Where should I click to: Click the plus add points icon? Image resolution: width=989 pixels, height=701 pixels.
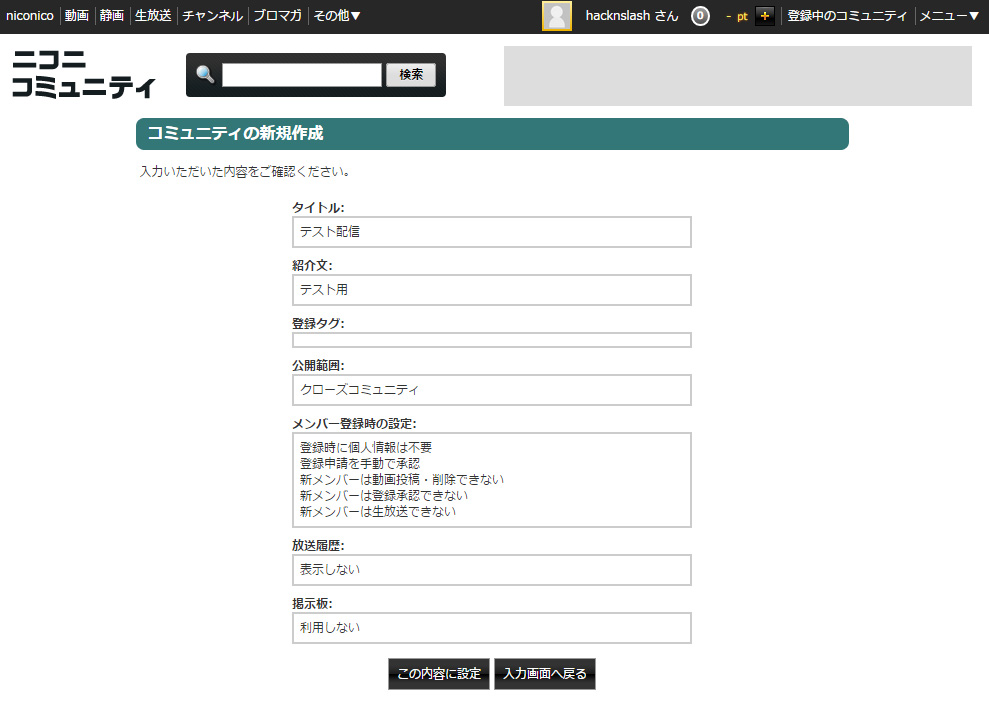click(764, 16)
